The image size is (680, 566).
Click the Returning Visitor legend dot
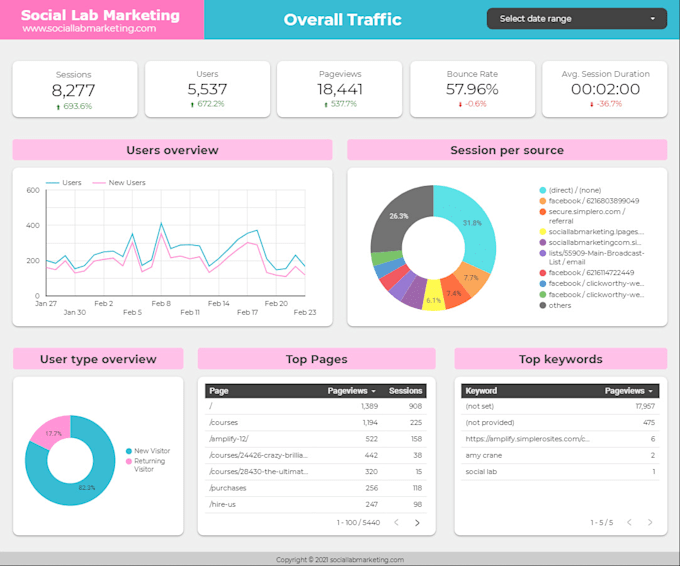[x=129, y=461]
